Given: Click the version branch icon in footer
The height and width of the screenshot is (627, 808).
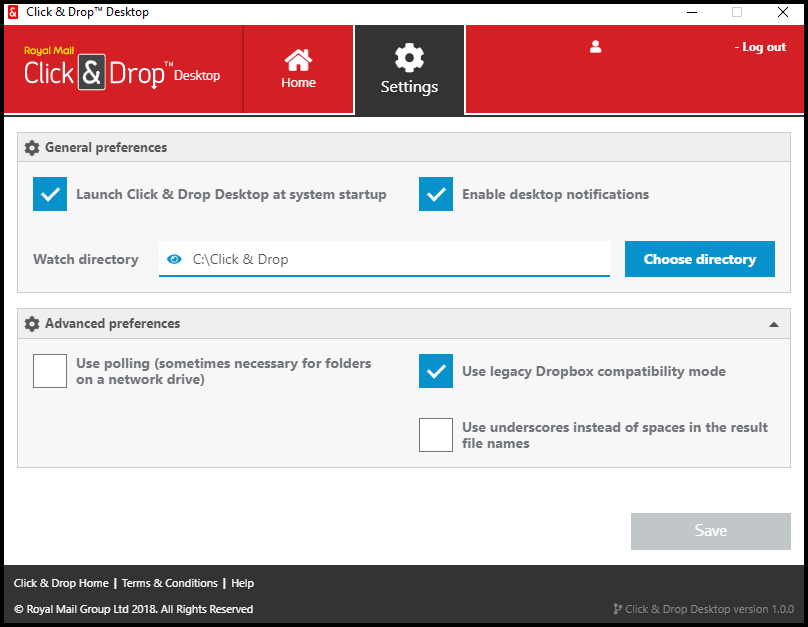Looking at the screenshot, I should 617,609.
